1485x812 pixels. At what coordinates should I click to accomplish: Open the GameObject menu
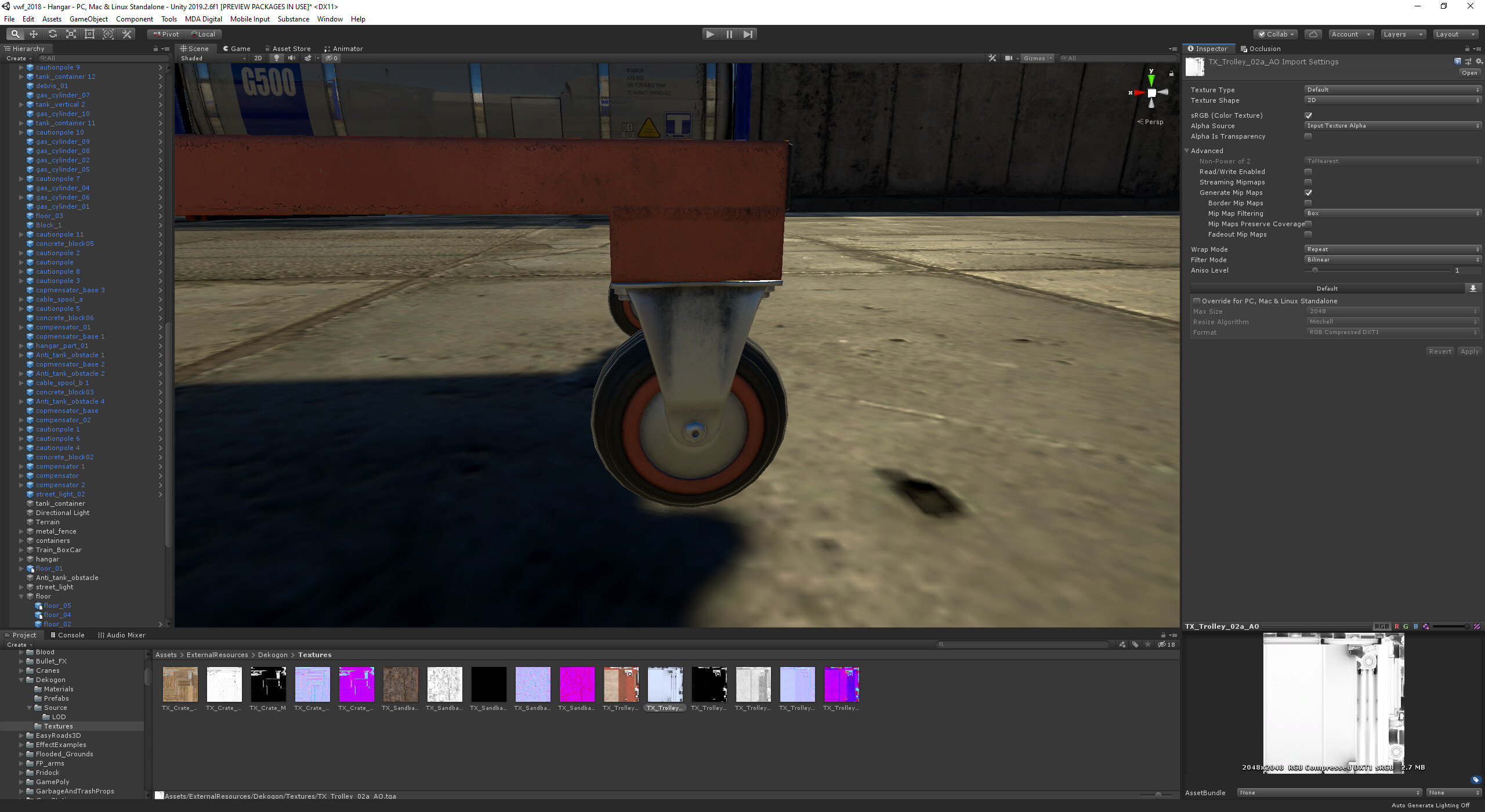pyautogui.click(x=88, y=19)
